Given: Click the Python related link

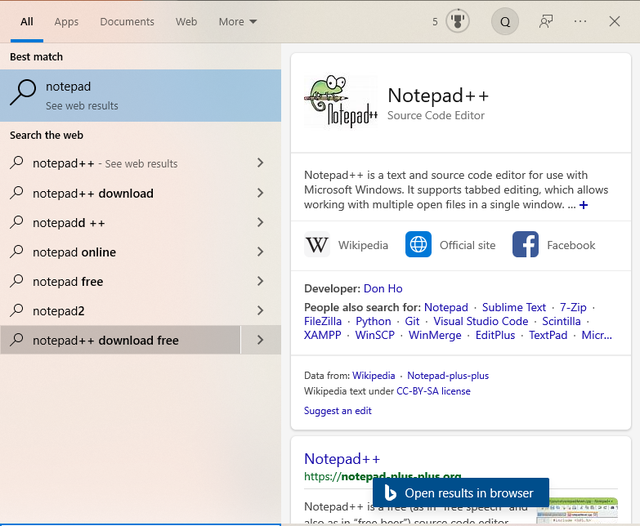Looking at the screenshot, I should click(x=373, y=321).
